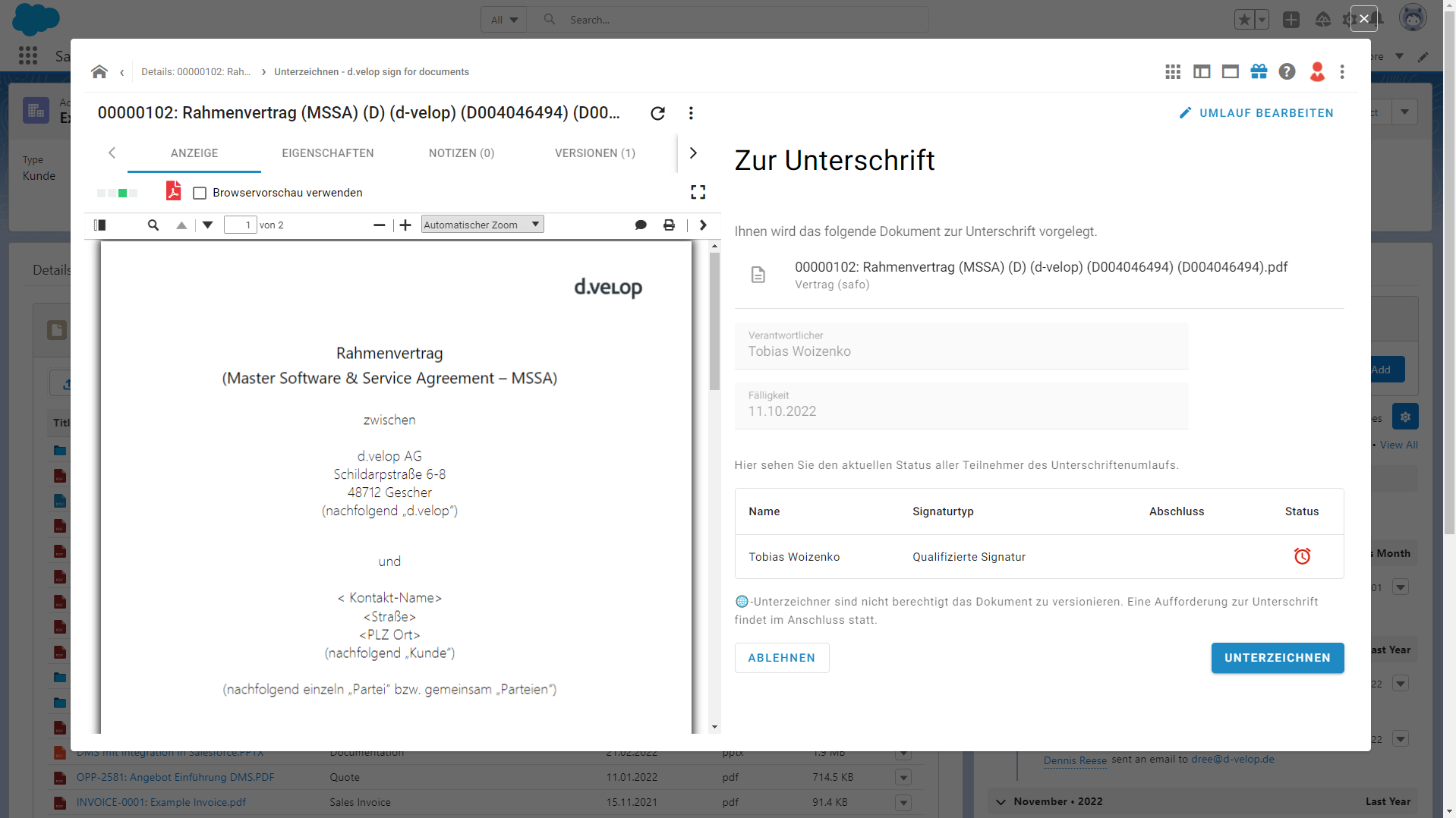Go to home in d.velop breadcrumb
This screenshot has width=1456, height=818.
coord(99,71)
